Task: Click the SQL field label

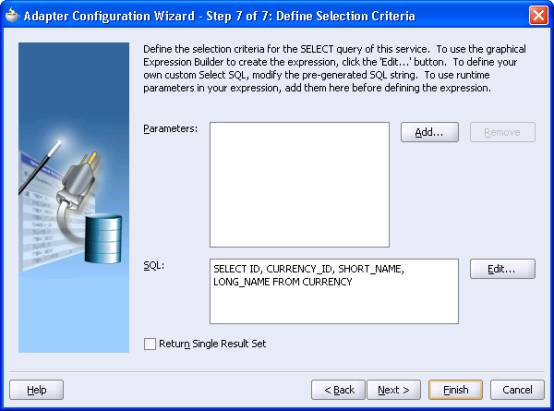Action: coord(154,265)
